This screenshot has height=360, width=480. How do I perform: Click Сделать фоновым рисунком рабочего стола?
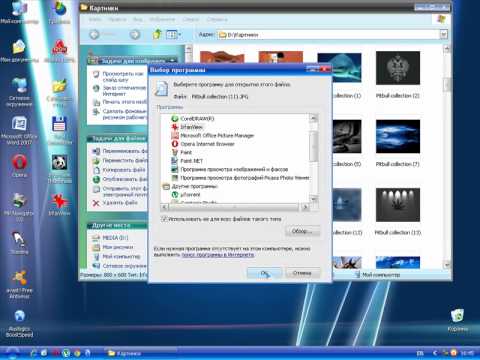pyautogui.click(x=125, y=114)
